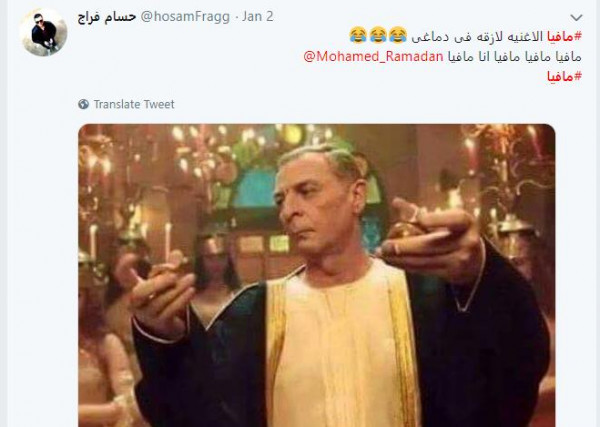The width and height of the screenshot is (600, 427).
Task: Click the display name حسام فراج
Action: tap(107, 17)
